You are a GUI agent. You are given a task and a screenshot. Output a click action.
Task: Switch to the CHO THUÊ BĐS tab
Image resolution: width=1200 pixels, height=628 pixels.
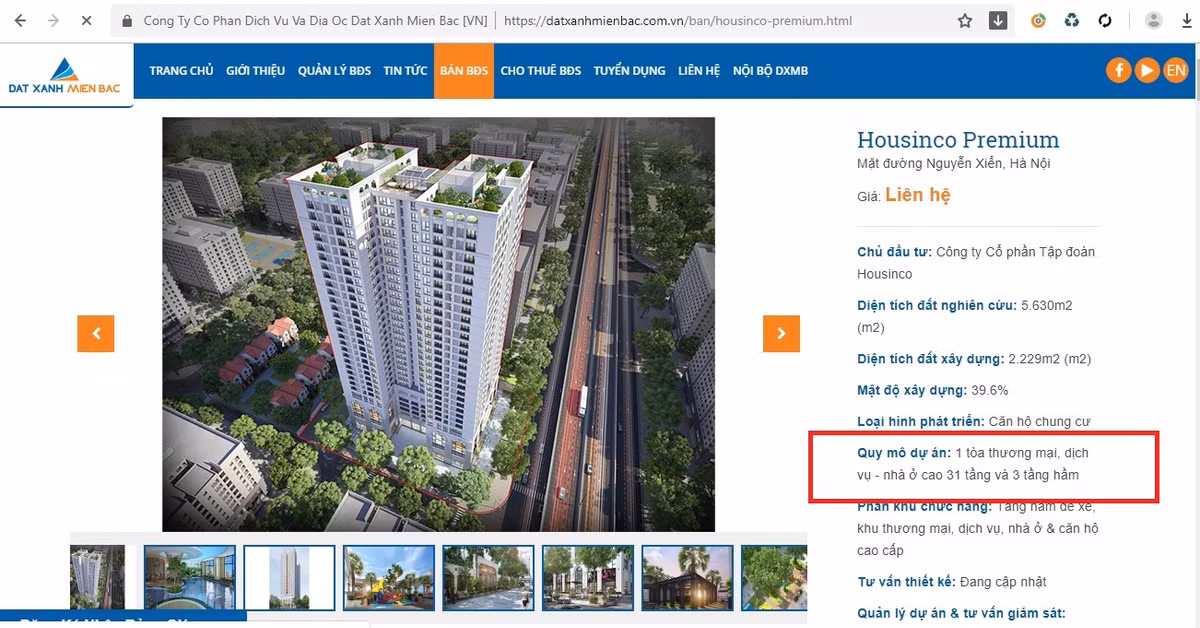click(540, 70)
